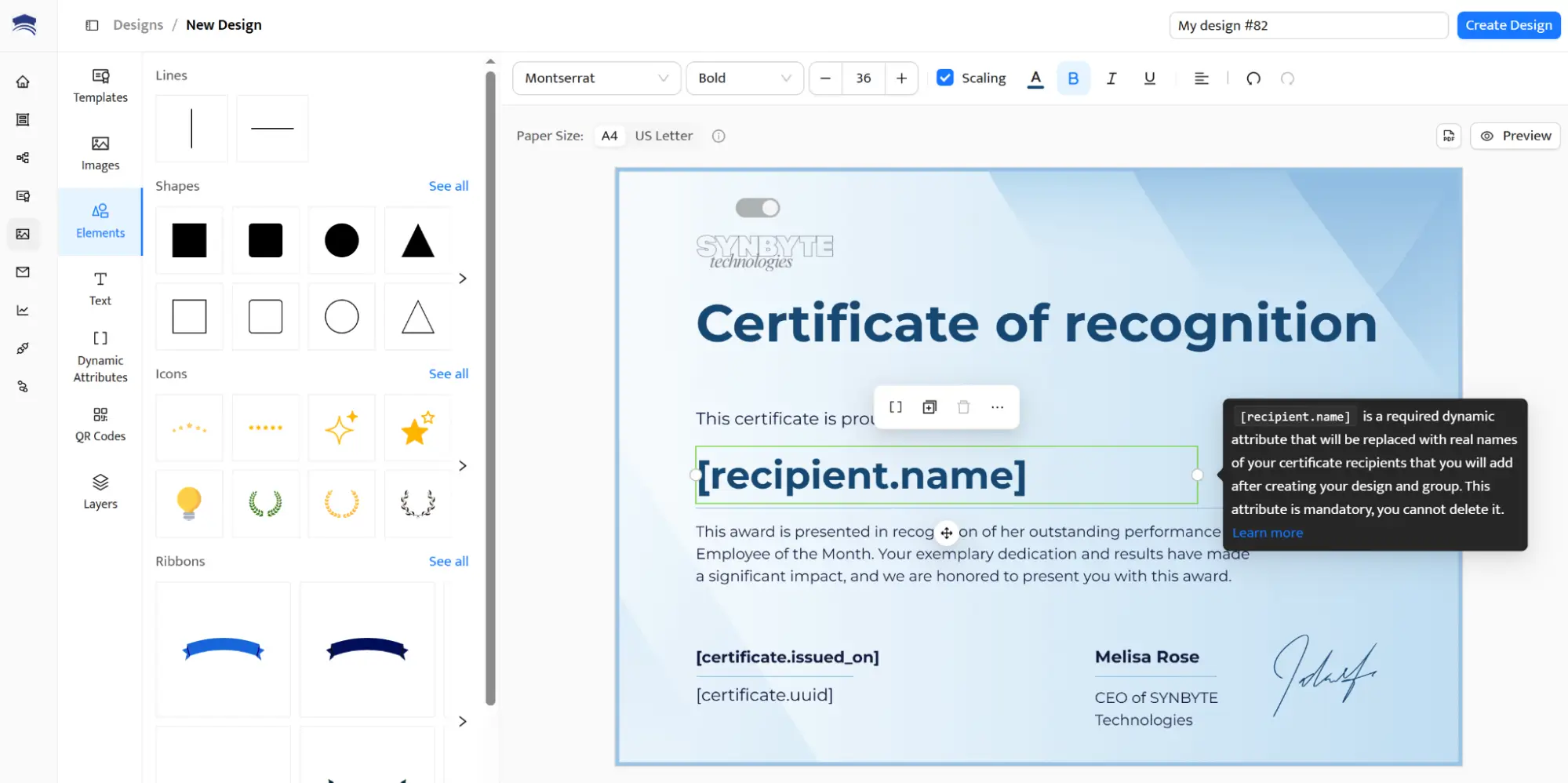Viewport: 1568px width, 783px height.
Task: Insert a dynamic attribute using the brackets icon
Action: click(895, 406)
